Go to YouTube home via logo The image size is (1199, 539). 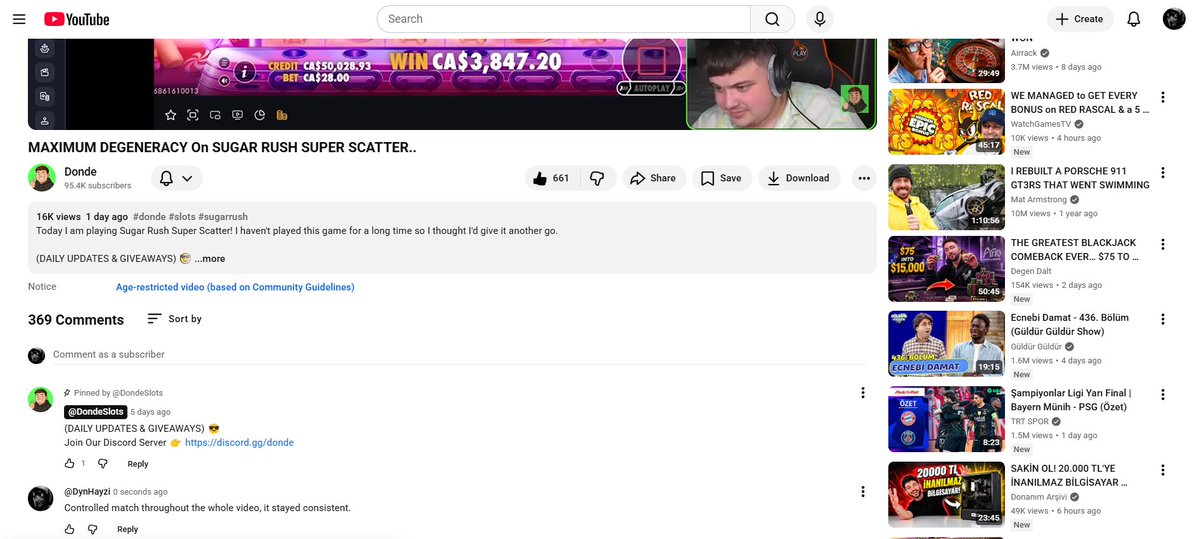click(x=76, y=19)
